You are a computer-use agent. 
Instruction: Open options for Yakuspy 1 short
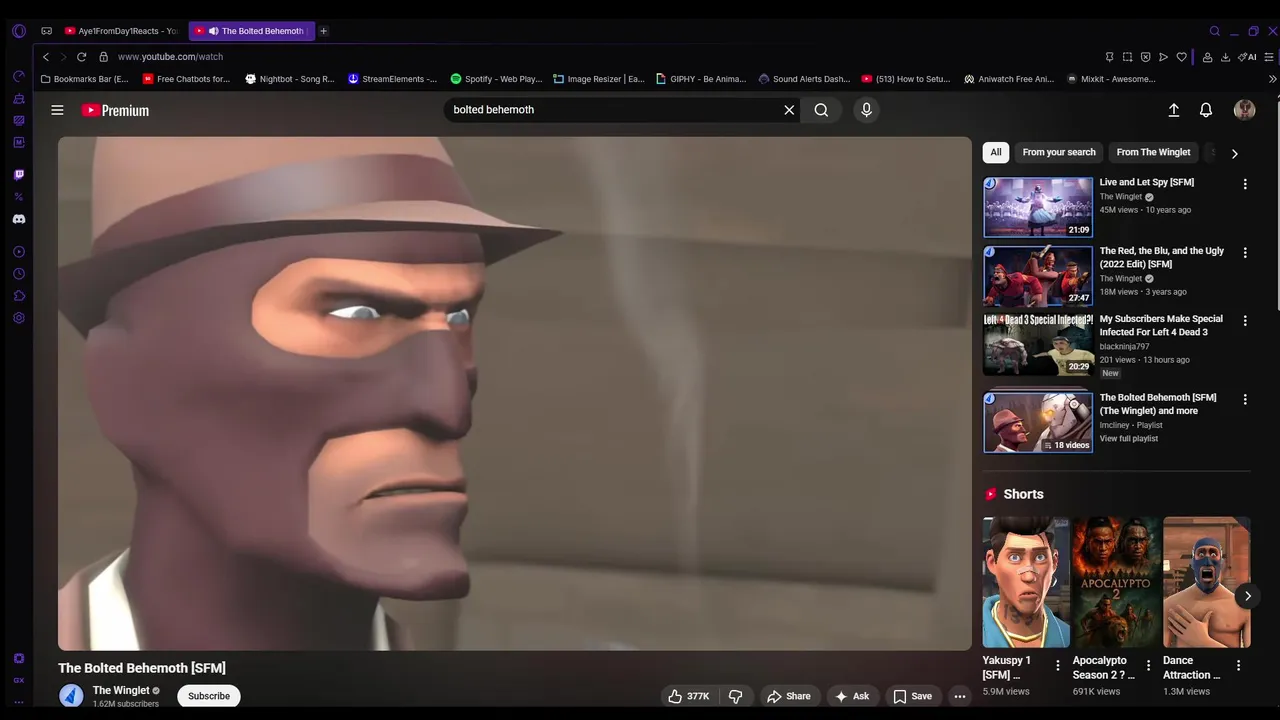(1058, 665)
